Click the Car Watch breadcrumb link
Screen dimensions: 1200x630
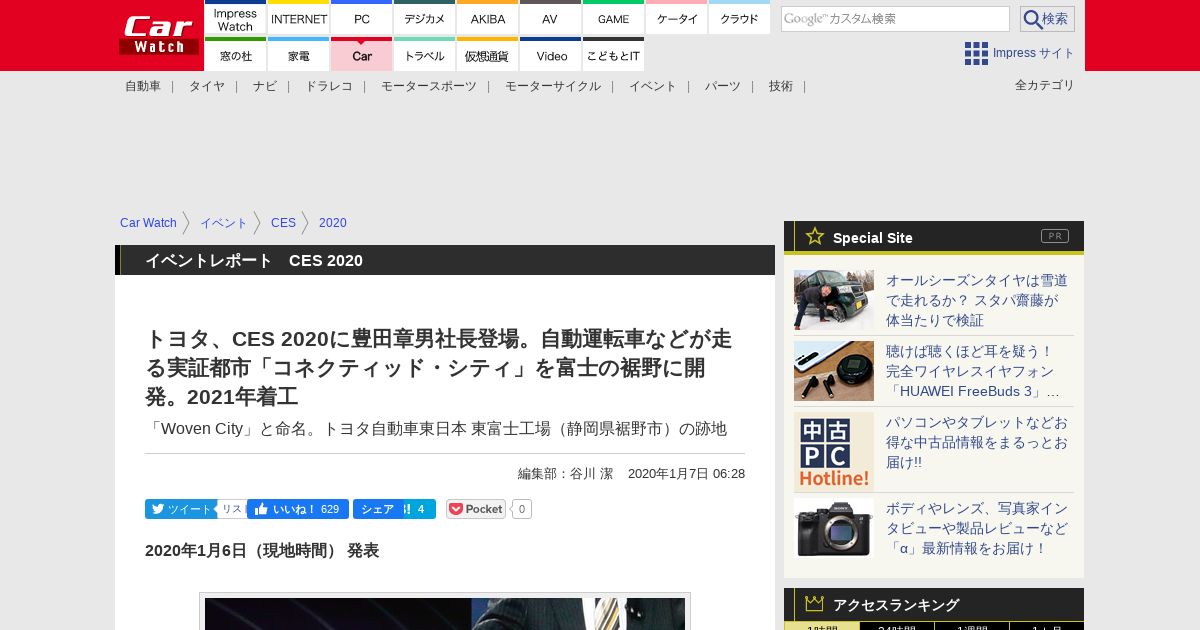point(148,223)
